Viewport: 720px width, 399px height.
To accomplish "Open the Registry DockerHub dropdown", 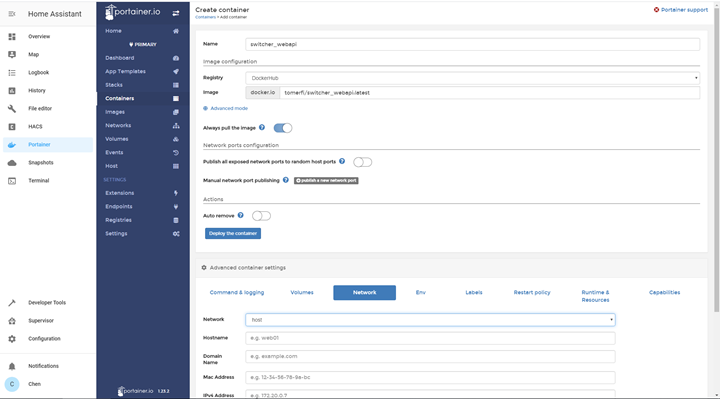I will pyautogui.click(x=472, y=78).
